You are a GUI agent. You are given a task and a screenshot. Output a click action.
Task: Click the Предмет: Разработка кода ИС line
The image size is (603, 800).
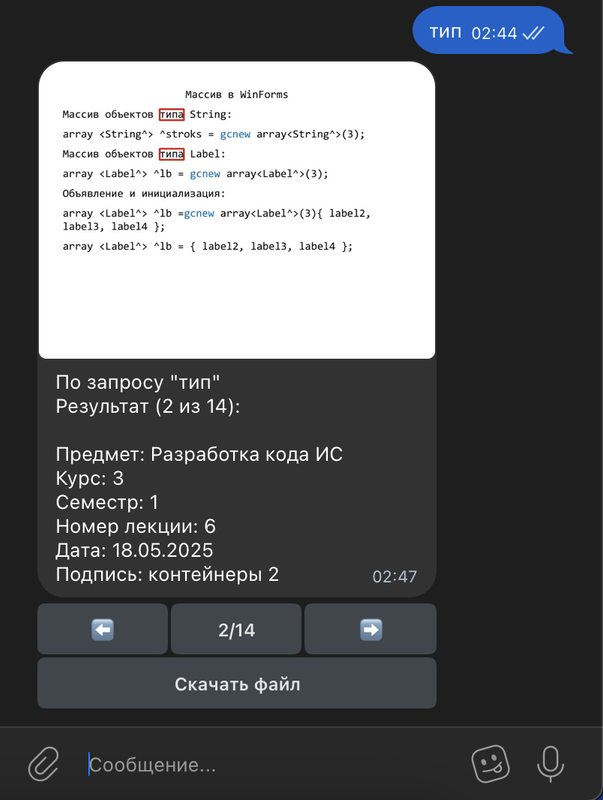[199, 454]
